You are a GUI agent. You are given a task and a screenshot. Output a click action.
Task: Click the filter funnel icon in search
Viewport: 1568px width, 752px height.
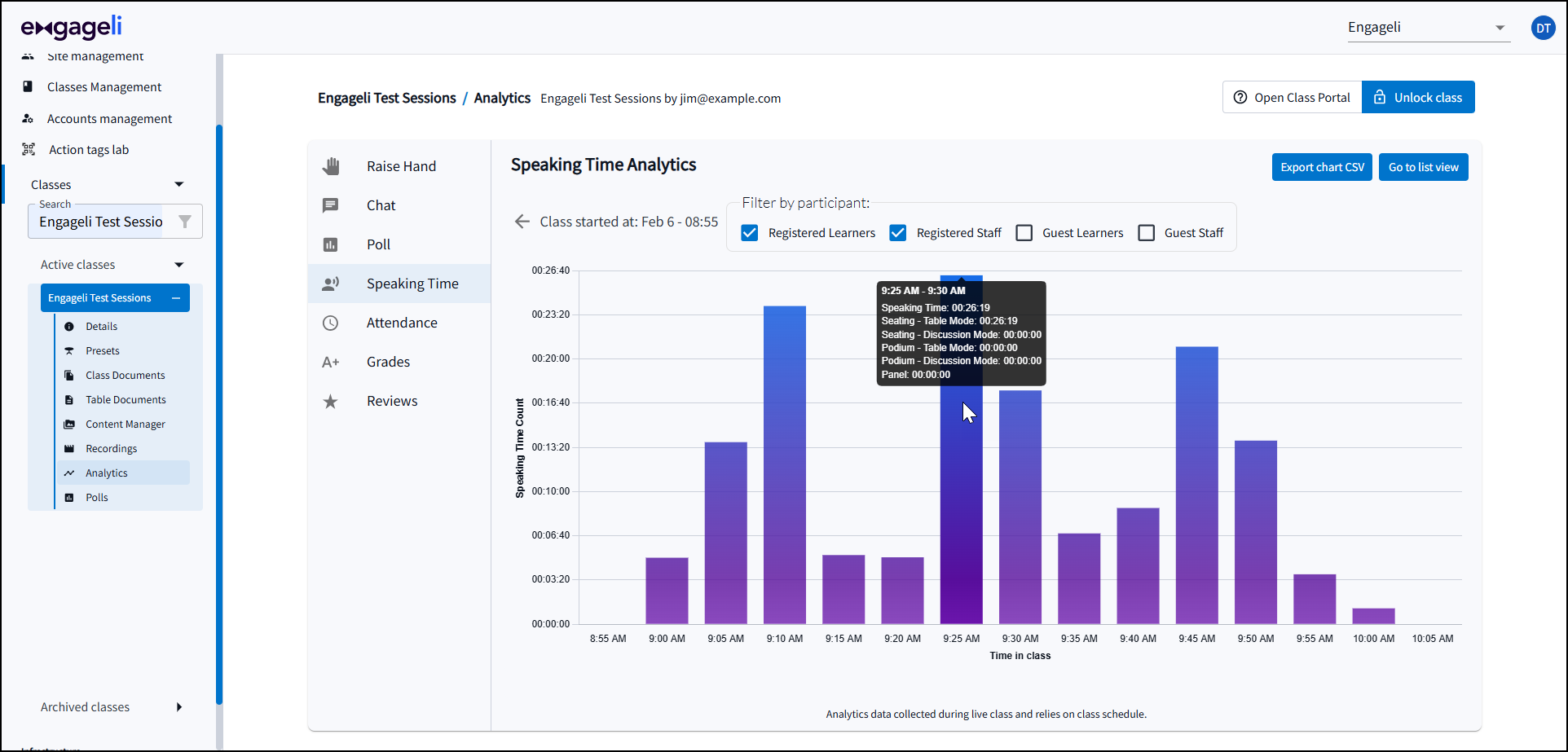(185, 222)
